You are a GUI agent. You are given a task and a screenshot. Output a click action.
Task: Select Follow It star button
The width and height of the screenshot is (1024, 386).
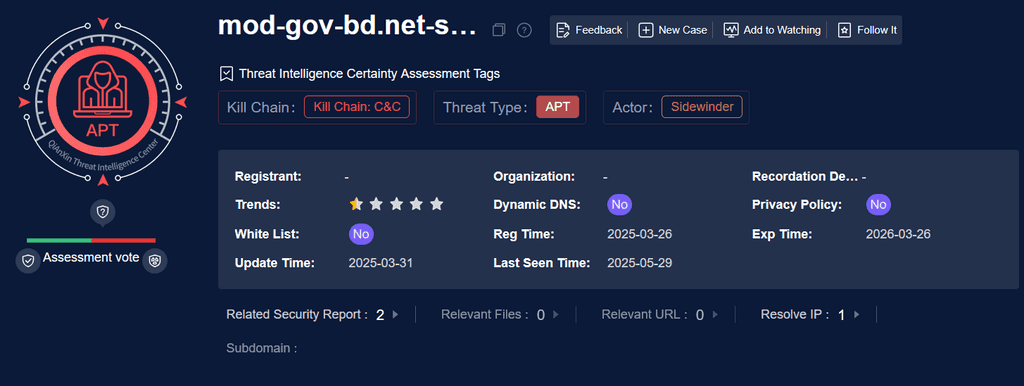coord(867,30)
